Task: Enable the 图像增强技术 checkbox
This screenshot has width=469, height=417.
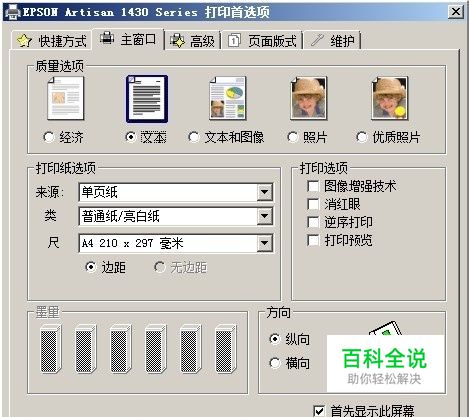Action: (x=313, y=186)
